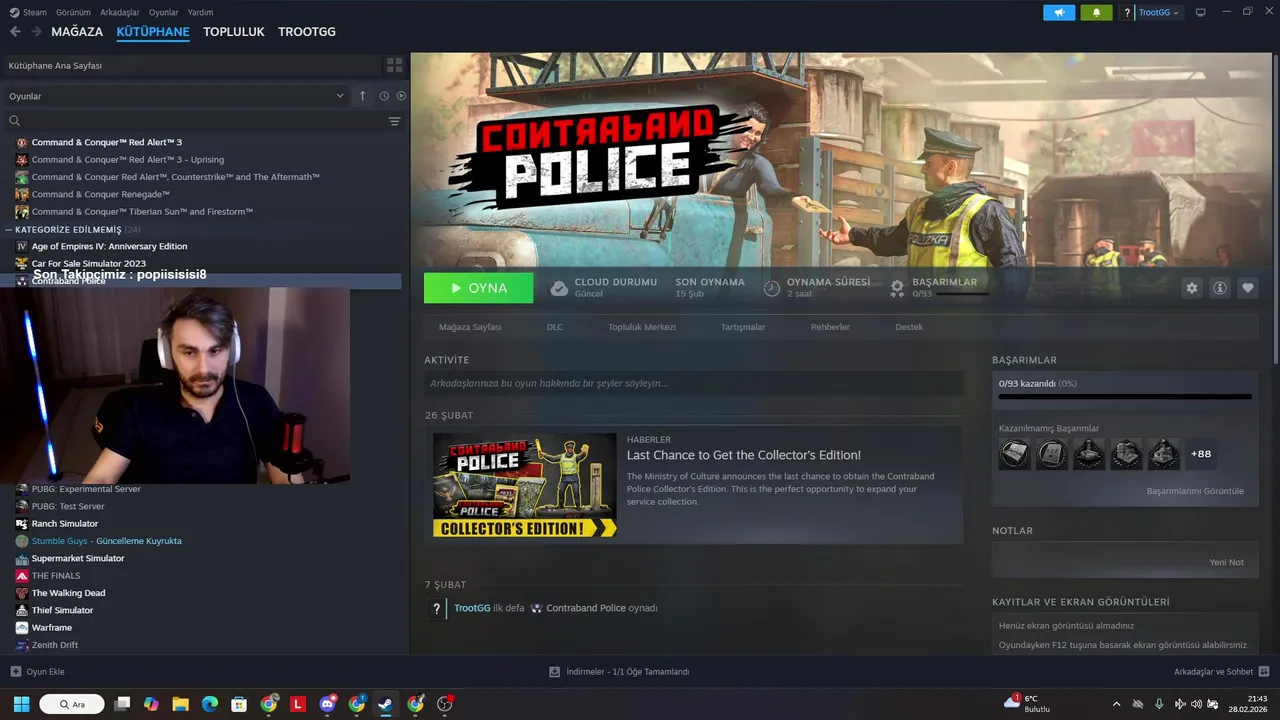1280x720 pixels.
Task: Select Command & Conquer Renegade in list
Action: (x=101, y=194)
